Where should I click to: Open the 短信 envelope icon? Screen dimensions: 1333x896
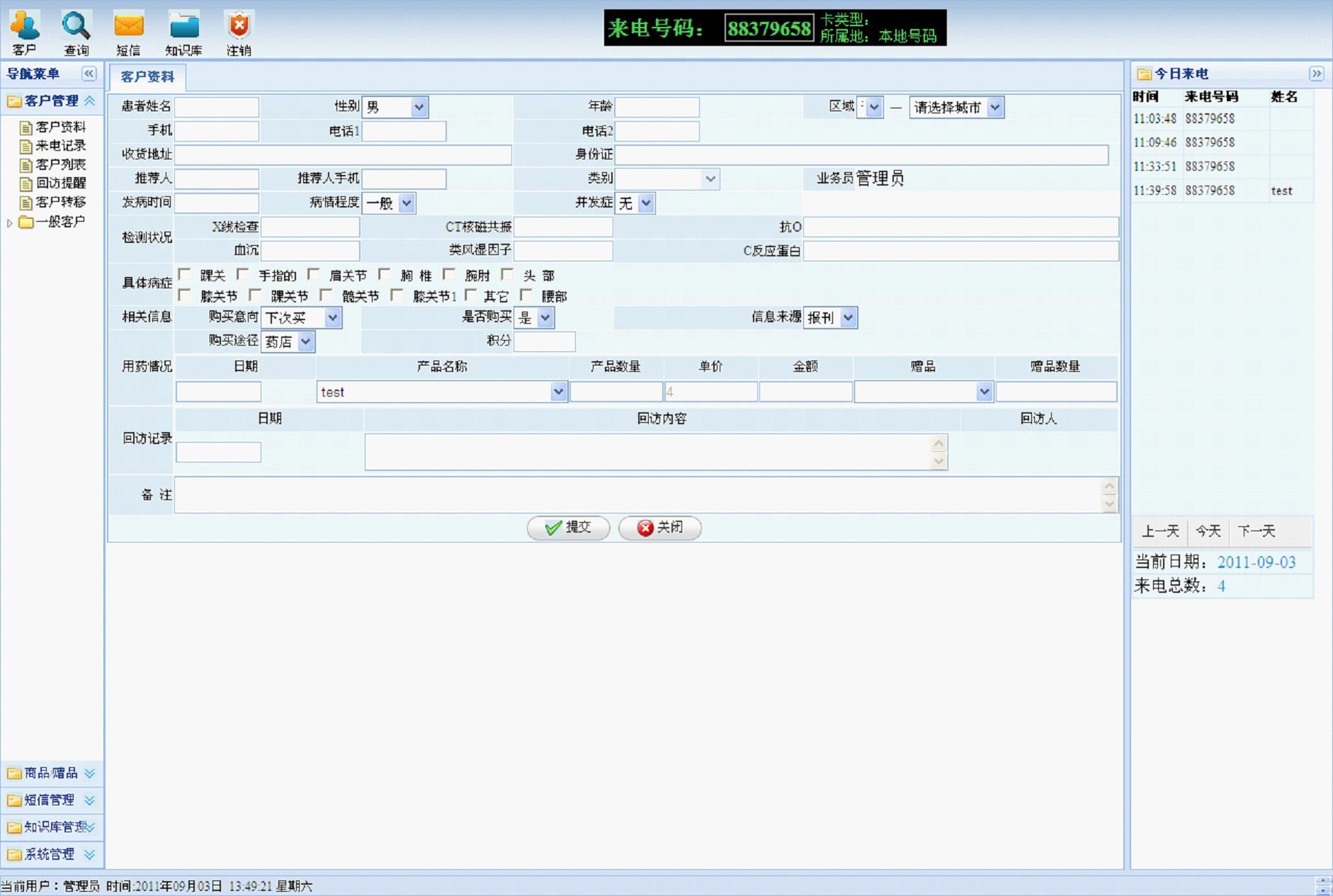coord(129,32)
